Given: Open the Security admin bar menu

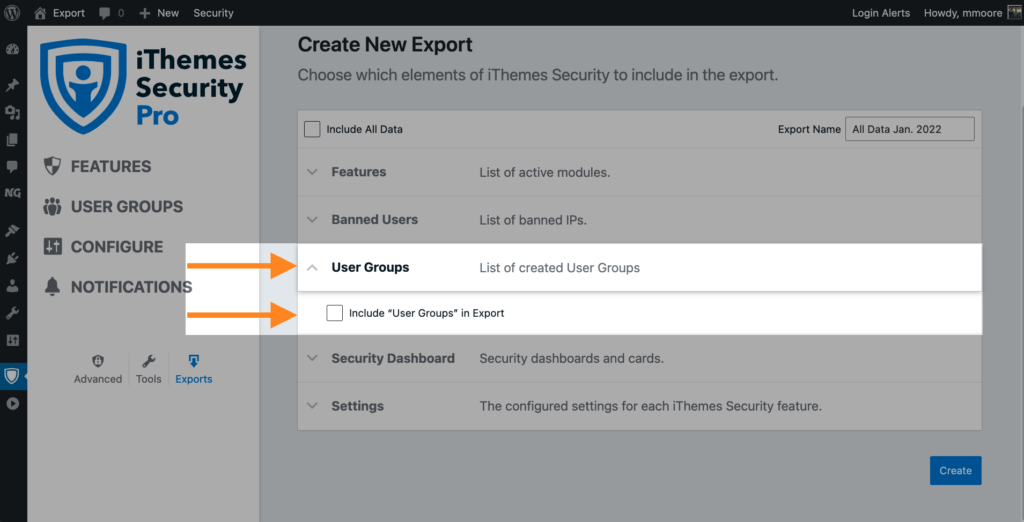Looking at the screenshot, I should coord(213,13).
